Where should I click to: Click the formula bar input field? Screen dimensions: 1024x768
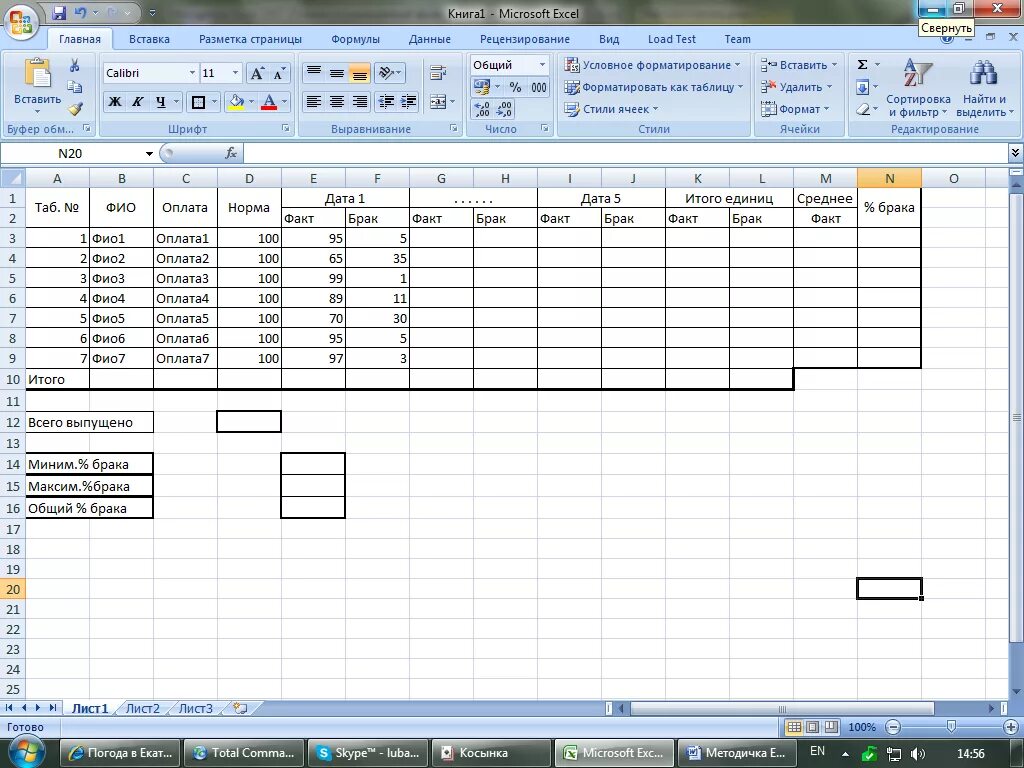pos(626,153)
